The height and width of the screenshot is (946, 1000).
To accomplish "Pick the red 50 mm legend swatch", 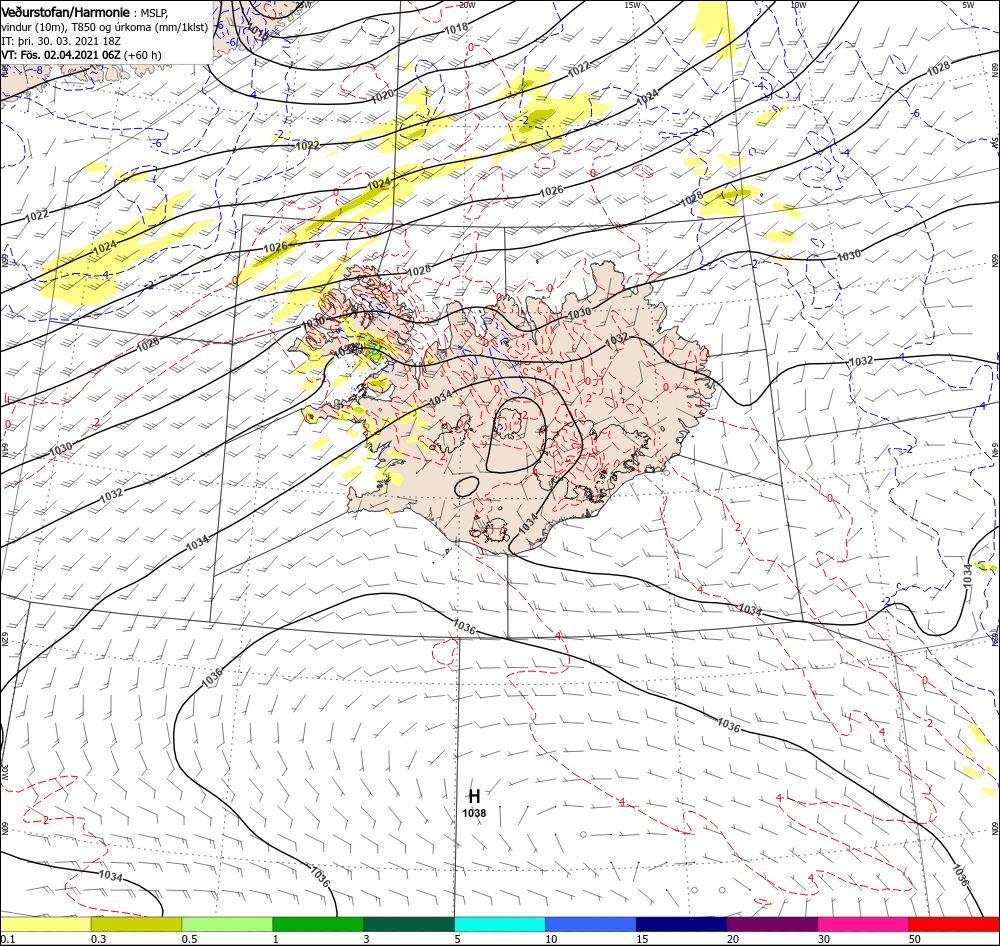I will coord(954,924).
